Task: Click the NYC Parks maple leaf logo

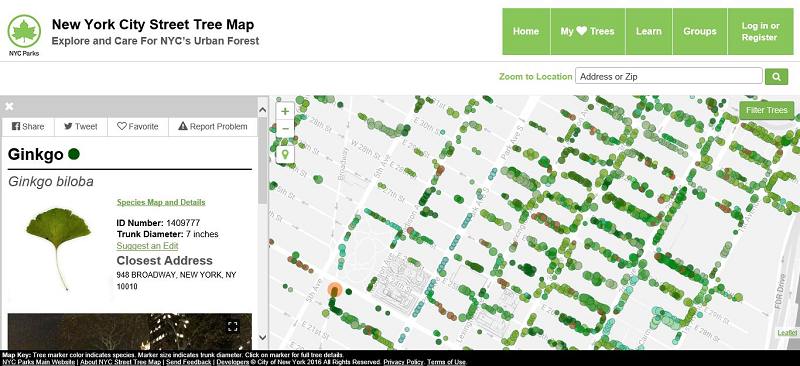Action: (24, 32)
